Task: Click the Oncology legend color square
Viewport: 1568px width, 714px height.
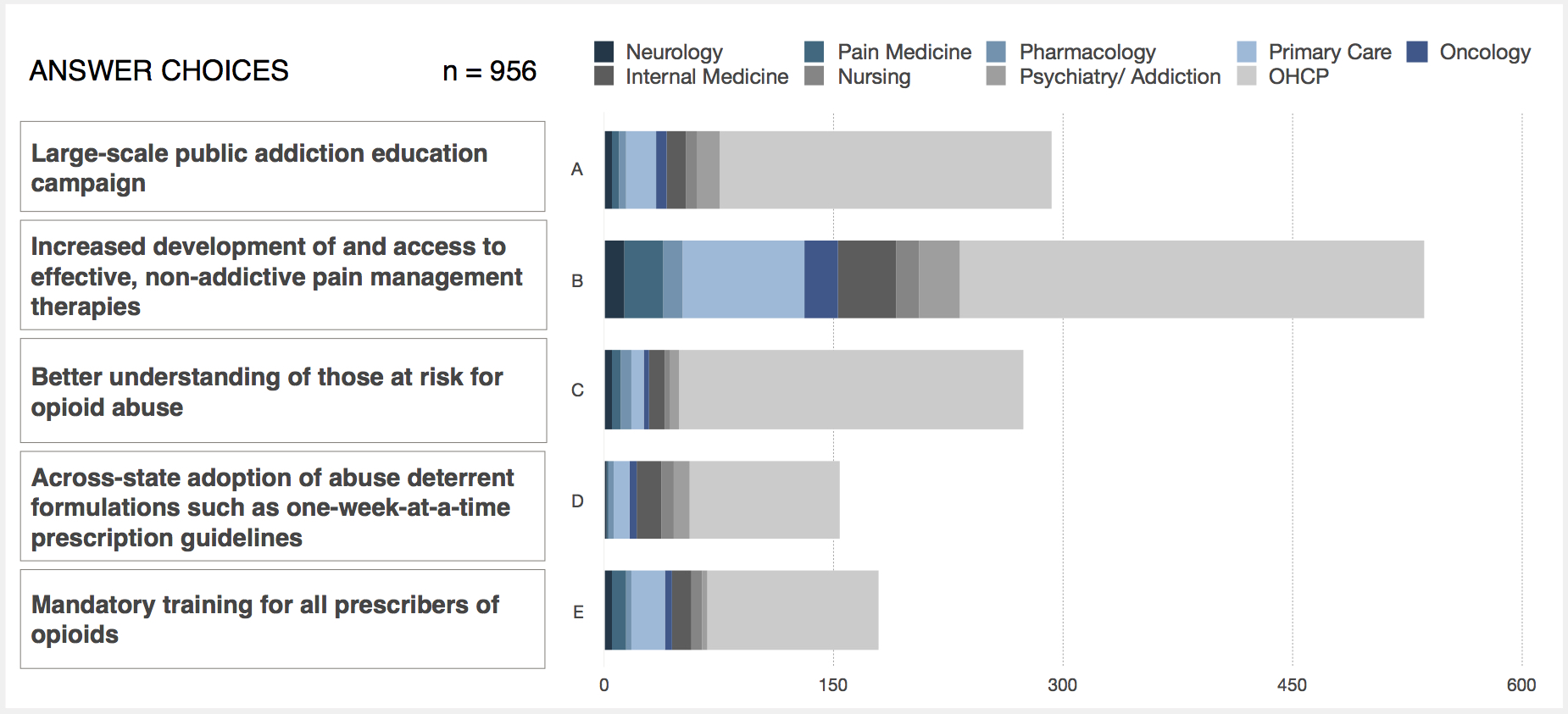Action: click(x=1417, y=52)
